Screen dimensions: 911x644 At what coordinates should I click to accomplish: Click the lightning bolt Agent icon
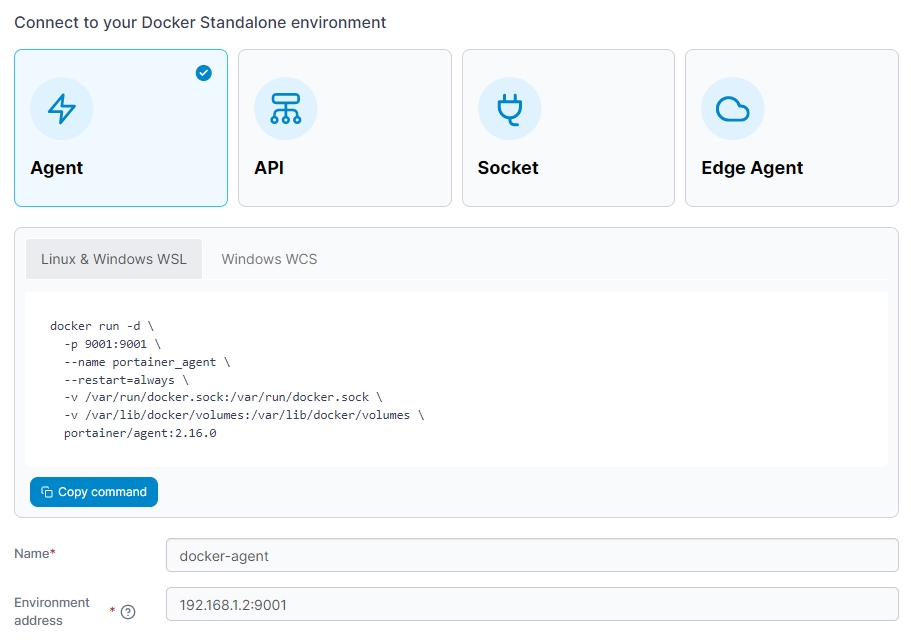62,109
